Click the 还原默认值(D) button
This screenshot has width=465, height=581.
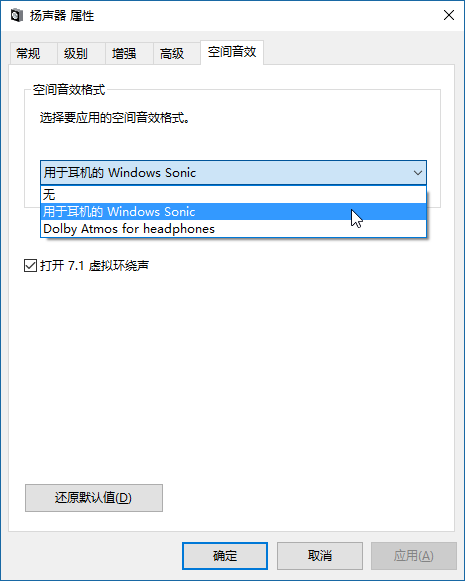pyautogui.click(x=94, y=498)
